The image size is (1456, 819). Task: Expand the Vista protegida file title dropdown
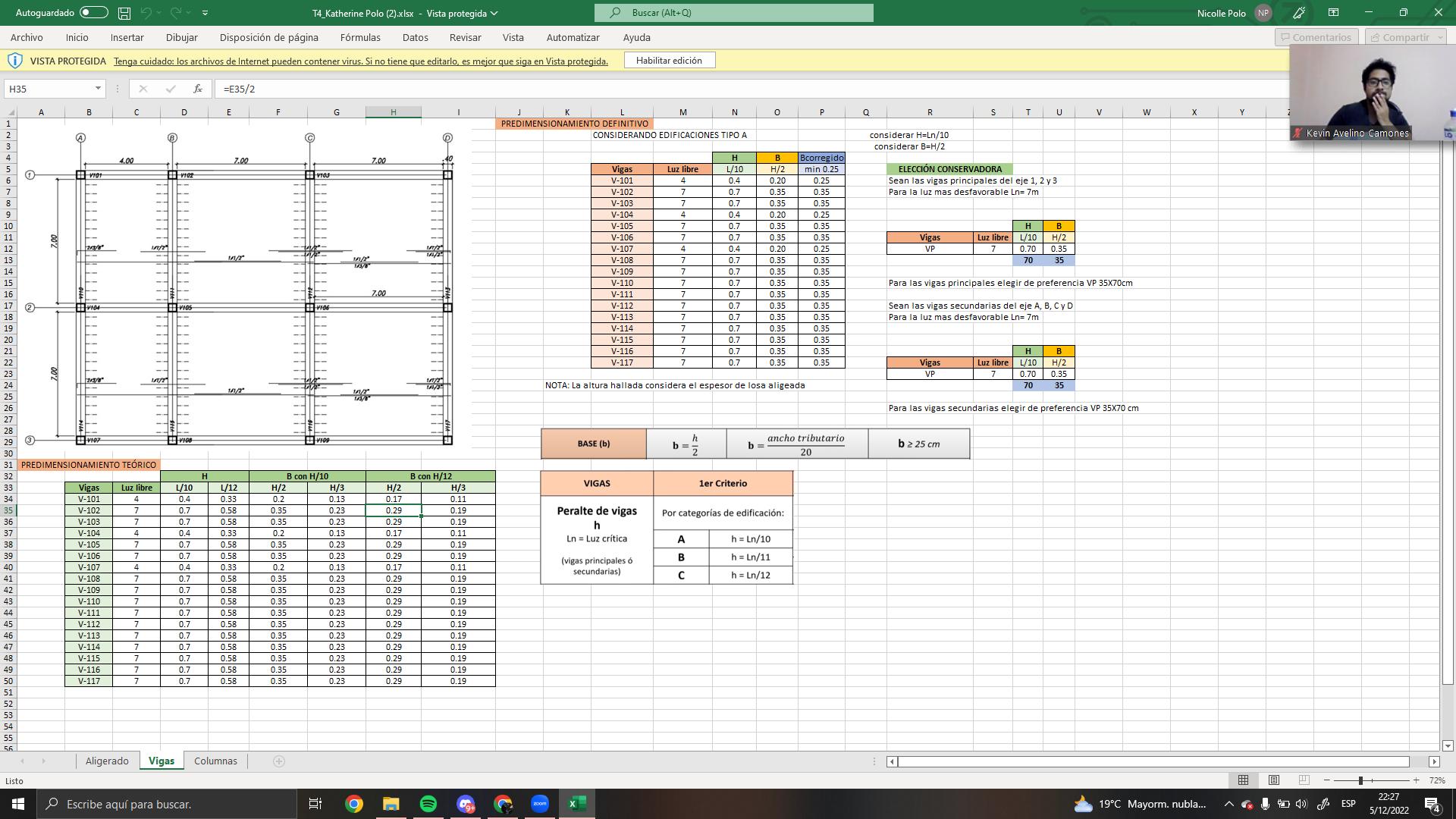(494, 13)
